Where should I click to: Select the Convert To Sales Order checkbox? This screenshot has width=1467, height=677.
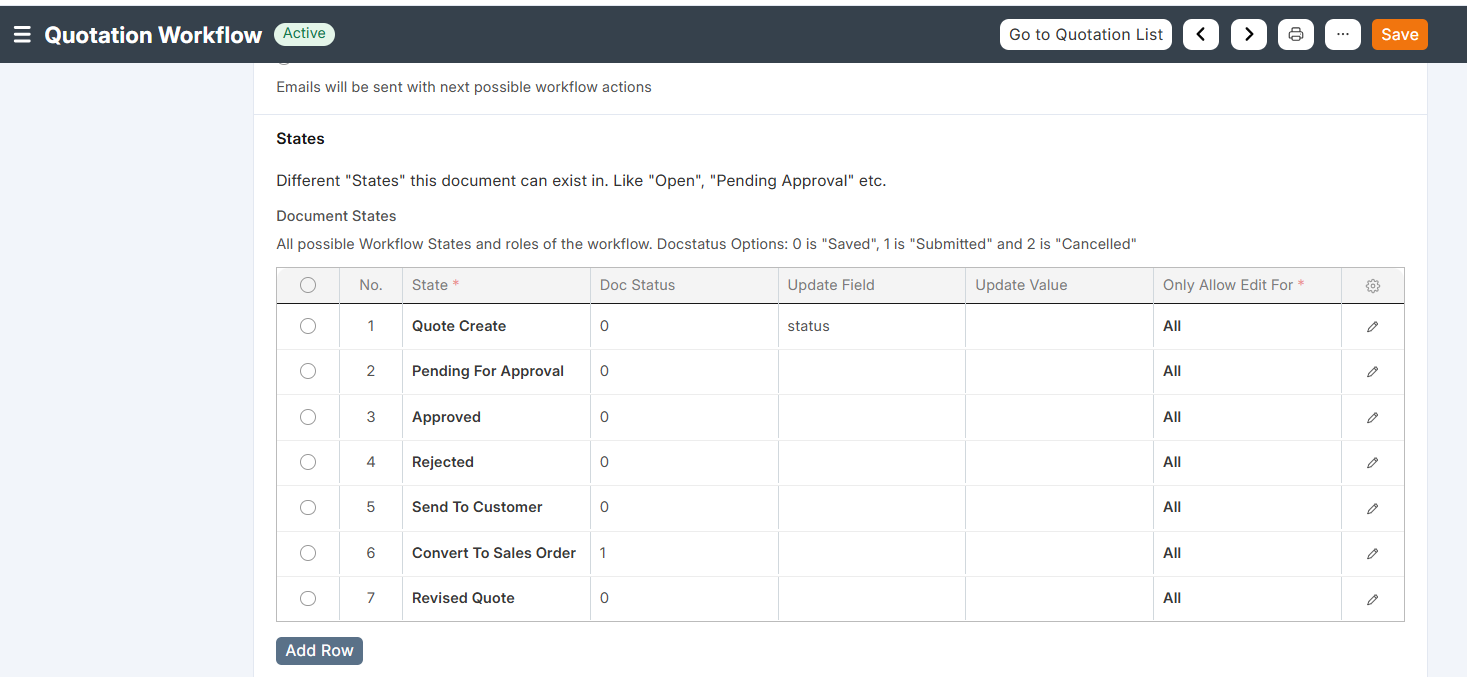point(308,553)
